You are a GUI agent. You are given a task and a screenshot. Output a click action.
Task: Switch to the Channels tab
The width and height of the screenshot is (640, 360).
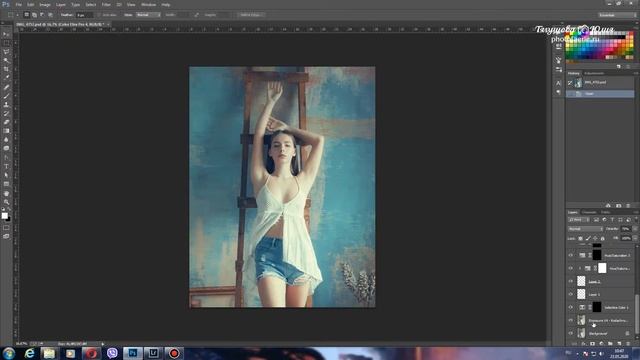tap(589, 212)
